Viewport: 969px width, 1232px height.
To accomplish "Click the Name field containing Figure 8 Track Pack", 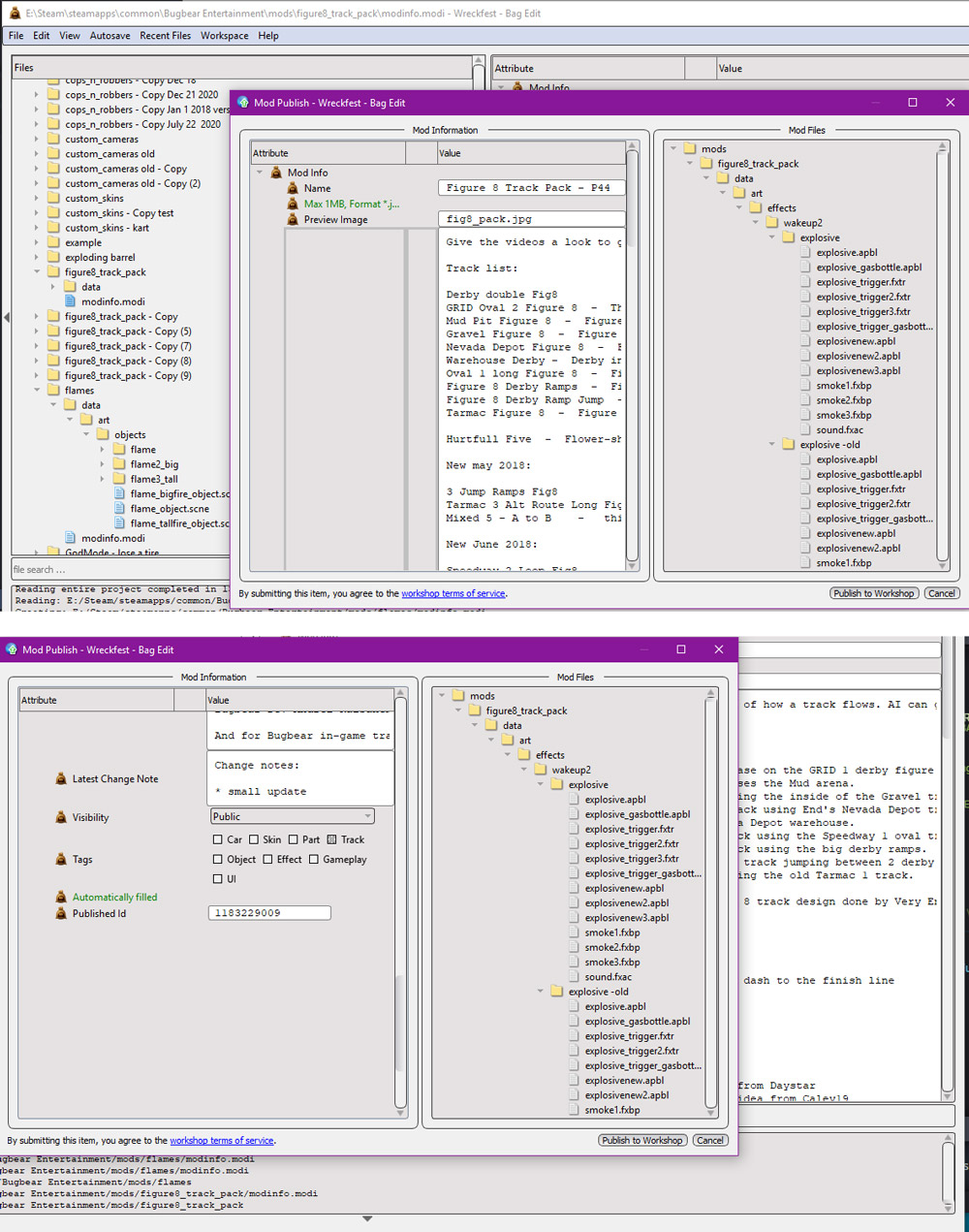I will tap(531, 188).
